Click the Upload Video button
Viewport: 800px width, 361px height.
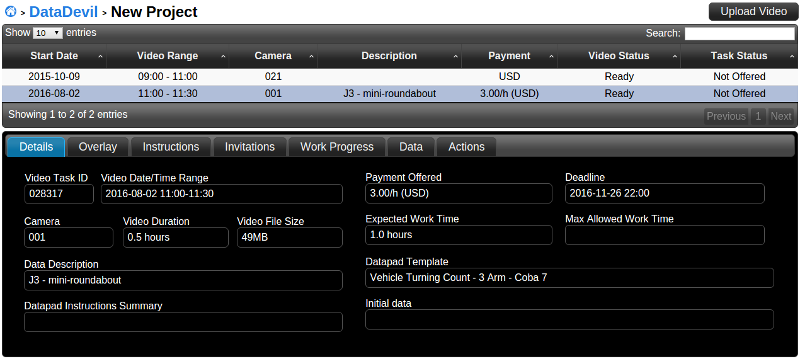753,11
